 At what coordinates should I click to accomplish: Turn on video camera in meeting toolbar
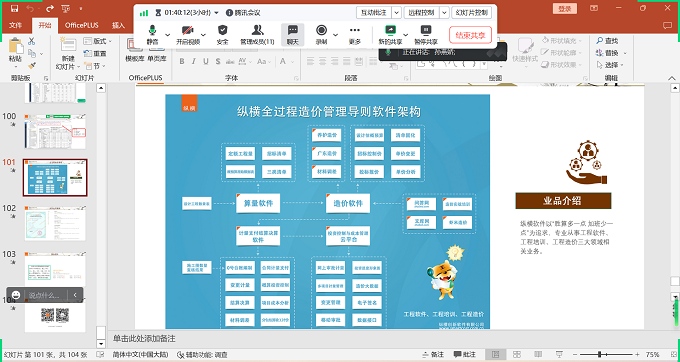[x=188, y=35]
